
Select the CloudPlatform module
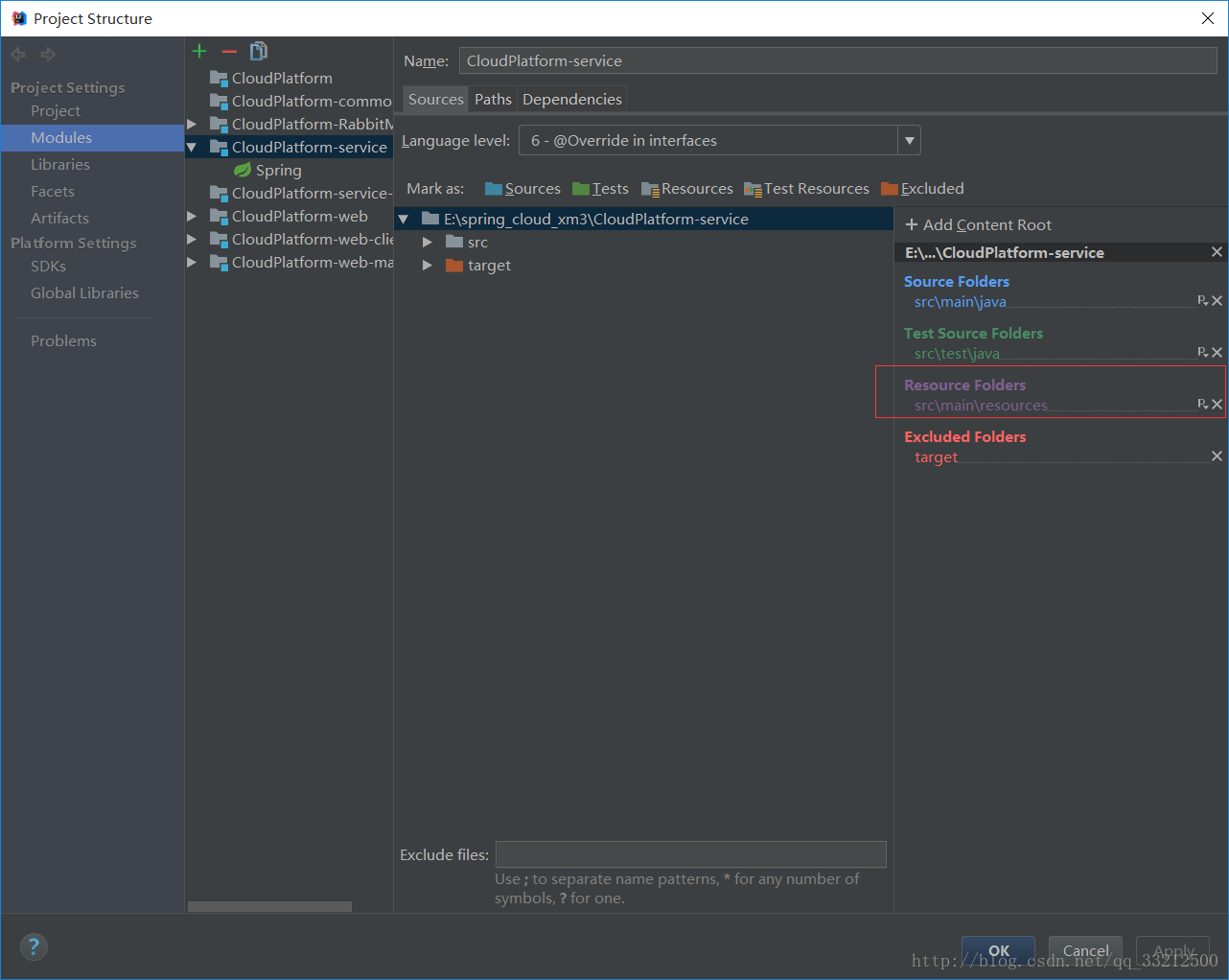[271, 78]
